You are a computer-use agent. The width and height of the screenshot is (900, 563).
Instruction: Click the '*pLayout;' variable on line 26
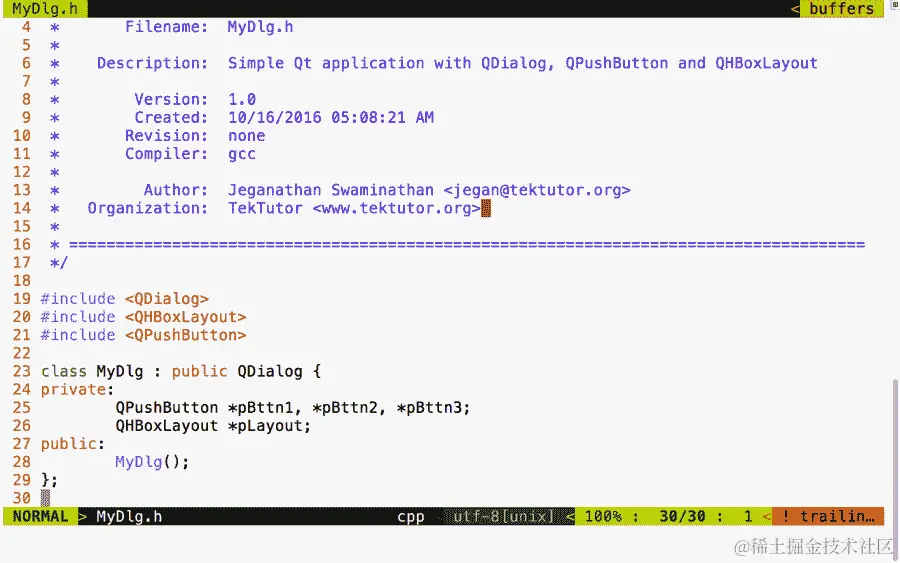click(x=269, y=426)
